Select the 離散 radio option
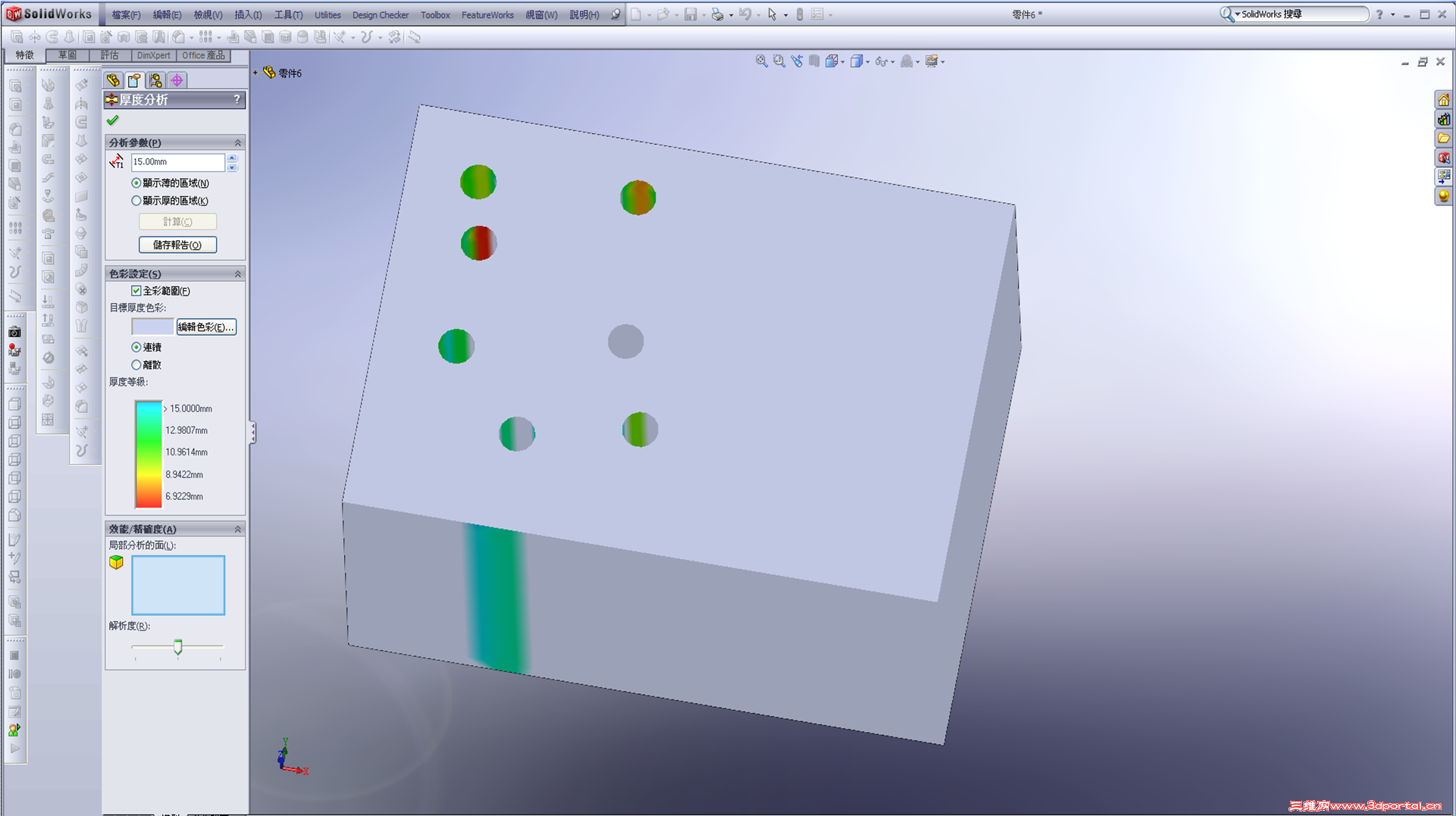This screenshot has height=816, width=1456. 136,365
